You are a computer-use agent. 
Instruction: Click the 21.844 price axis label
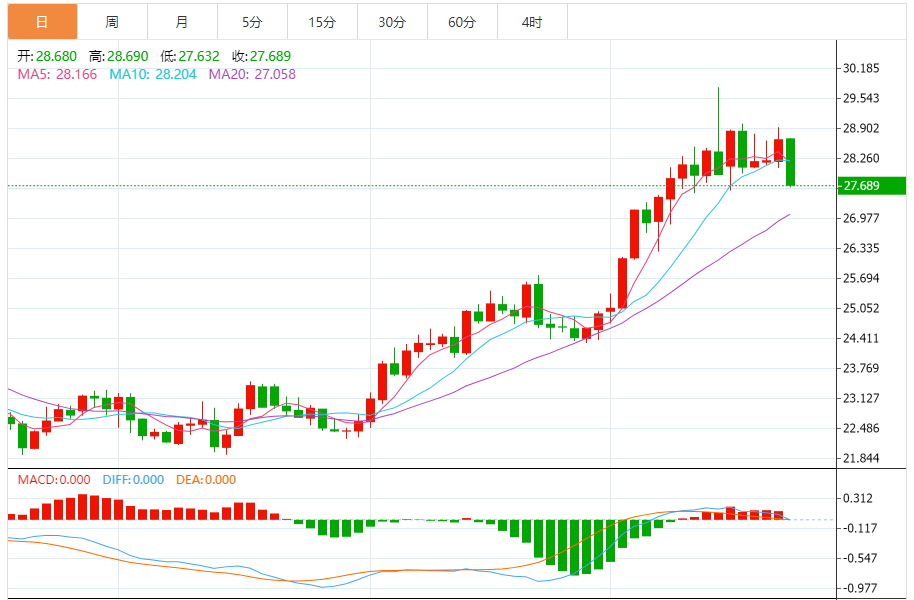click(861, 458)
